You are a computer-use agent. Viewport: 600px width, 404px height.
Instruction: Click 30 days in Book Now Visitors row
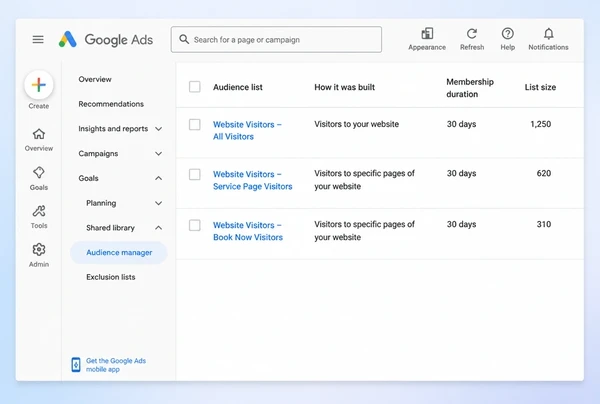tap(461, 224)
